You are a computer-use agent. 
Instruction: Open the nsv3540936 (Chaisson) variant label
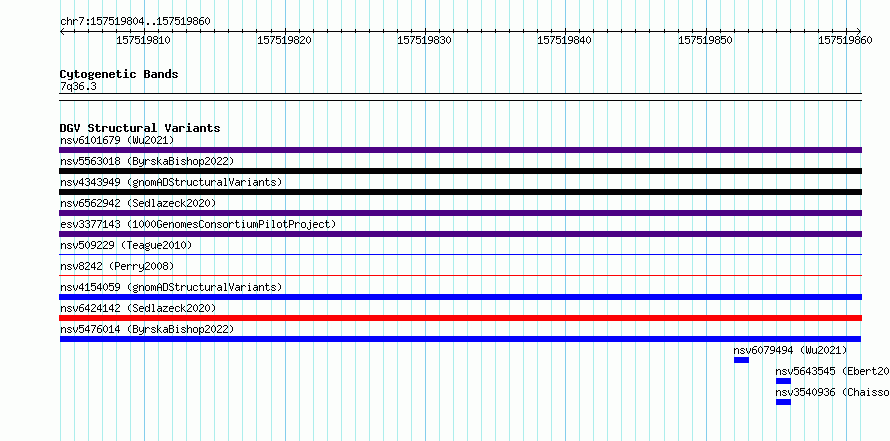point(832,392)
